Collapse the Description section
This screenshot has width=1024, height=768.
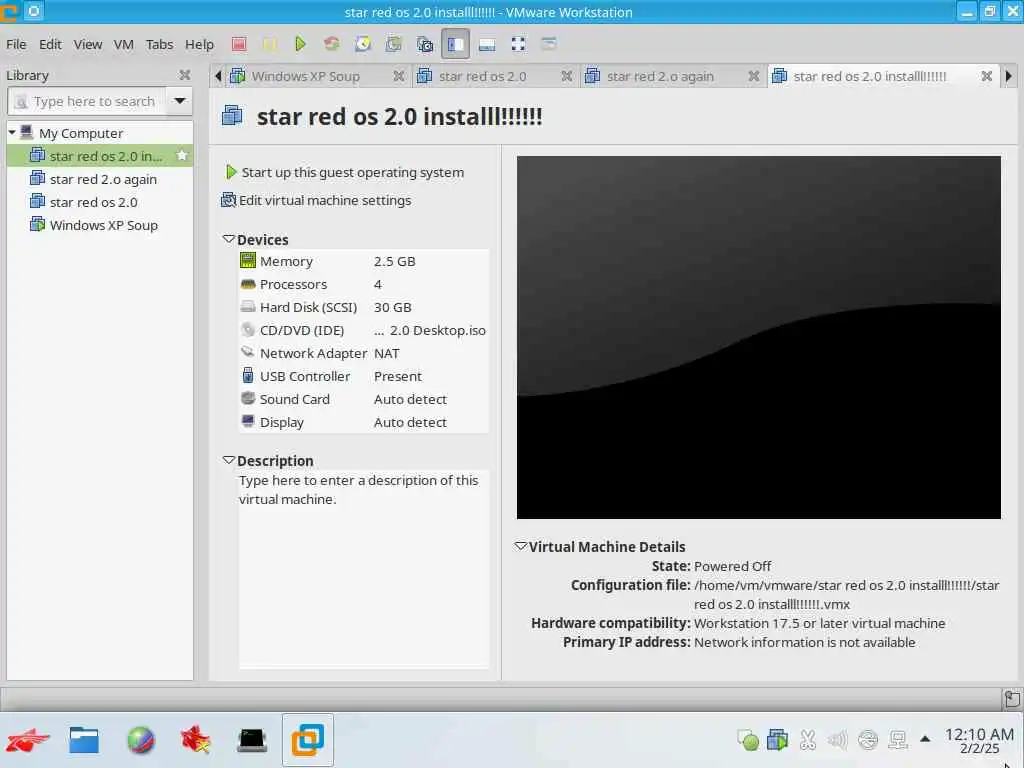229,460
